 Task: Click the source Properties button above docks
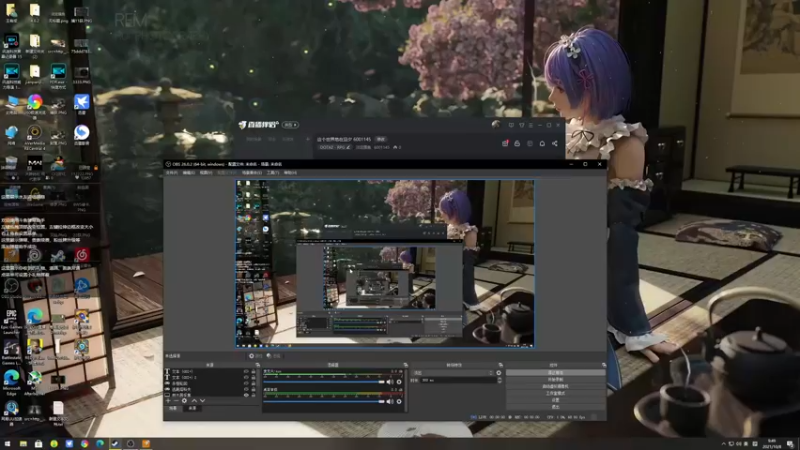click(x=256, y=356)
